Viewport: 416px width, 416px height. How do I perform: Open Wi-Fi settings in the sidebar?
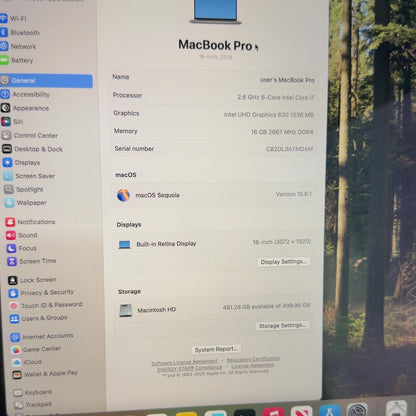[13, 19]
